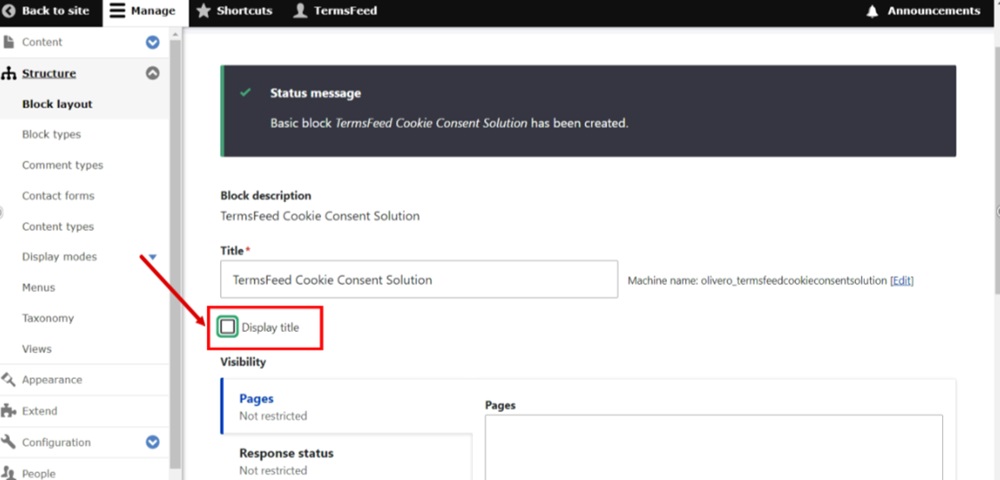Collapse the Structure menu chevron
1000x480 pixels.
tap(152, 73)
